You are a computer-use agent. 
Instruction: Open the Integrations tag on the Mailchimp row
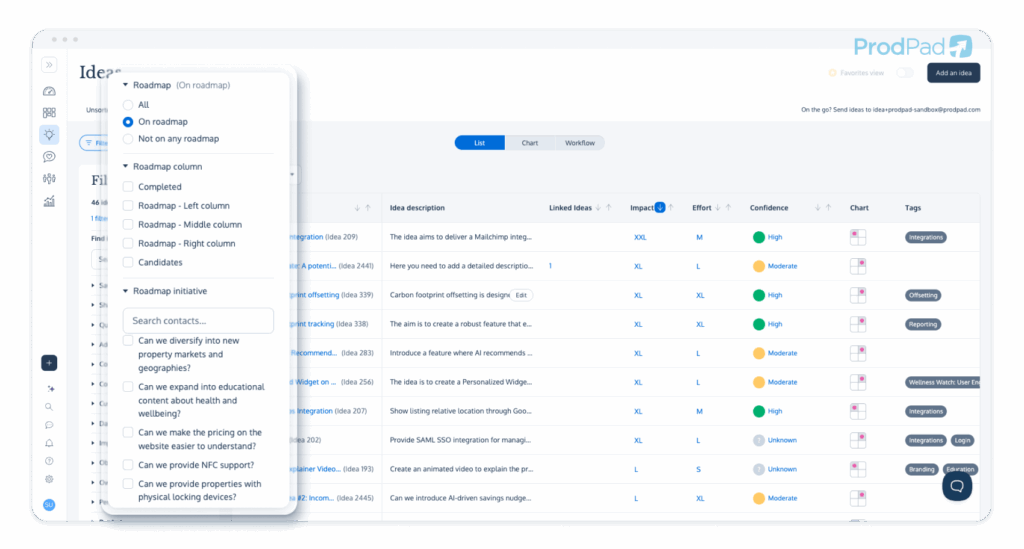click(x=925, y=238)
